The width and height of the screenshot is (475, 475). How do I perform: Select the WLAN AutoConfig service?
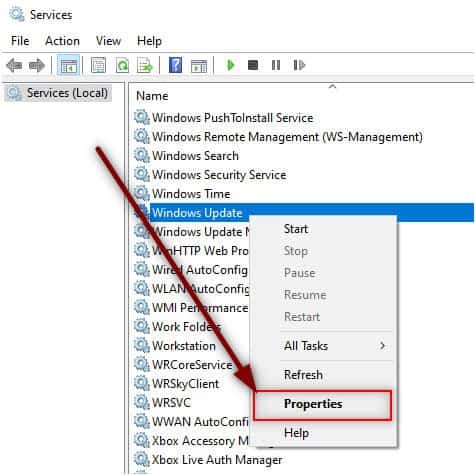coord(200,289)
